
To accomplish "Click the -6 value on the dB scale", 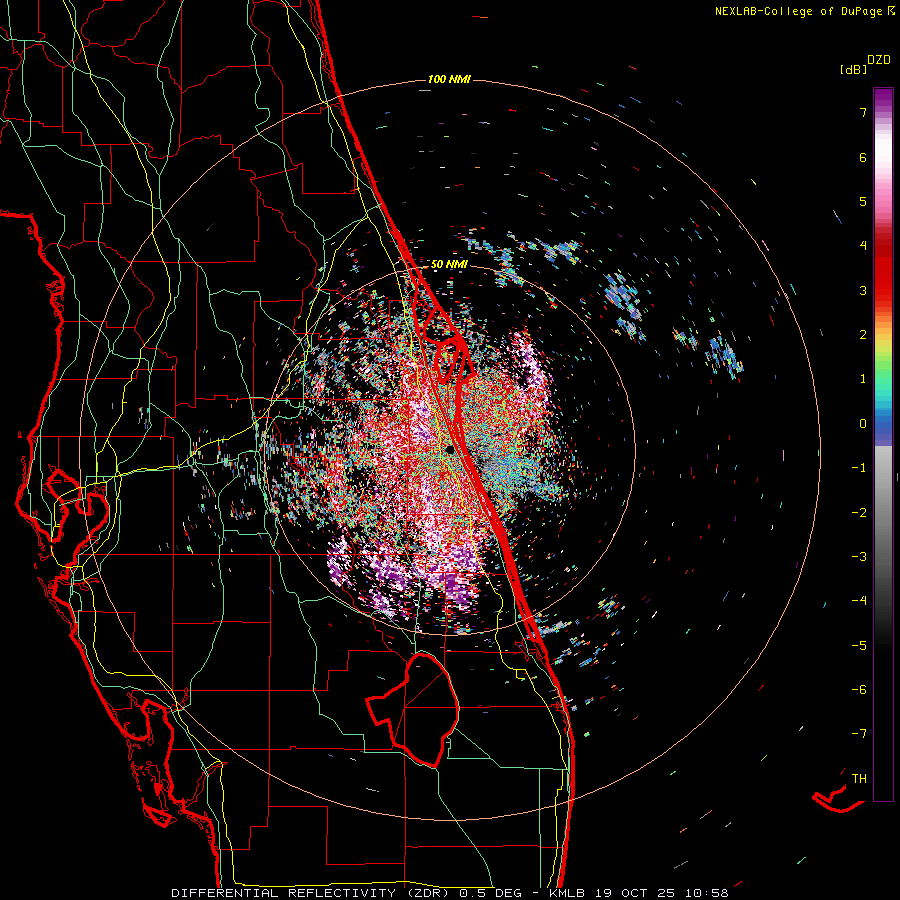I will coord(859,690).
